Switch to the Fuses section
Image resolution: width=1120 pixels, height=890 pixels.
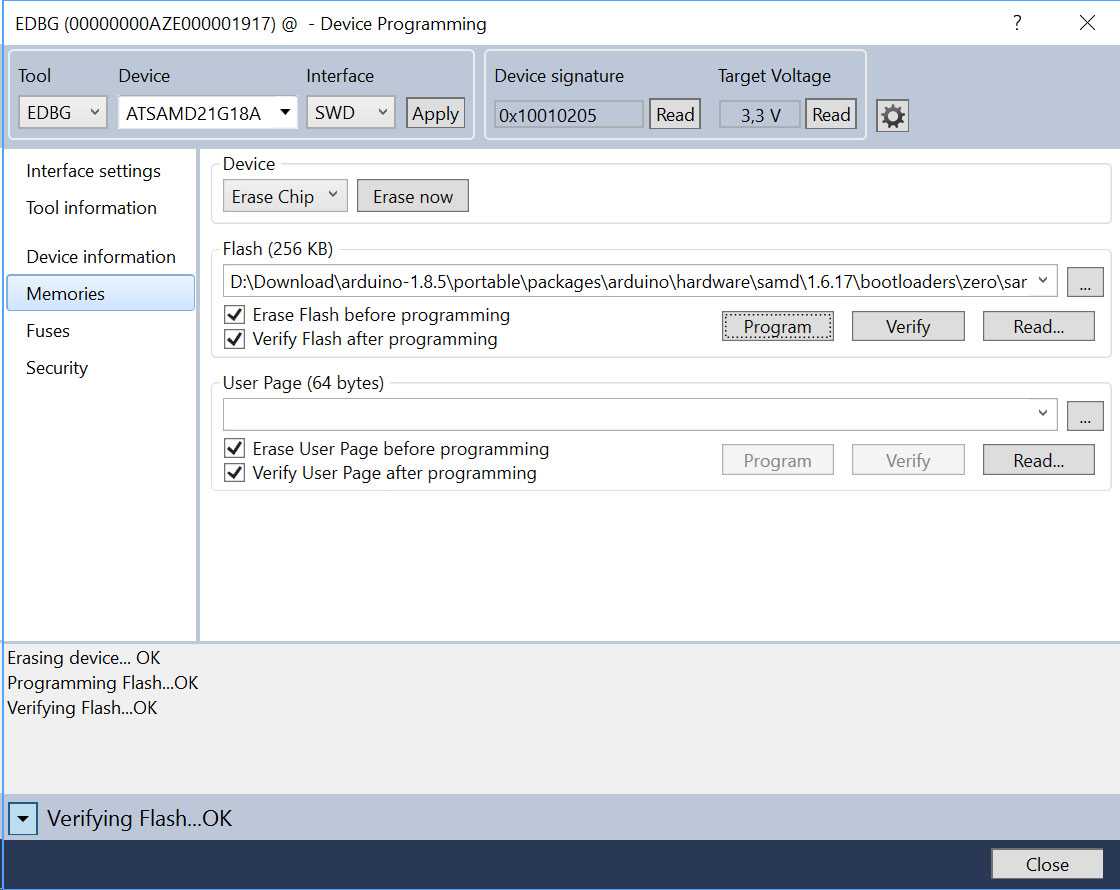[x=48, y=331]
